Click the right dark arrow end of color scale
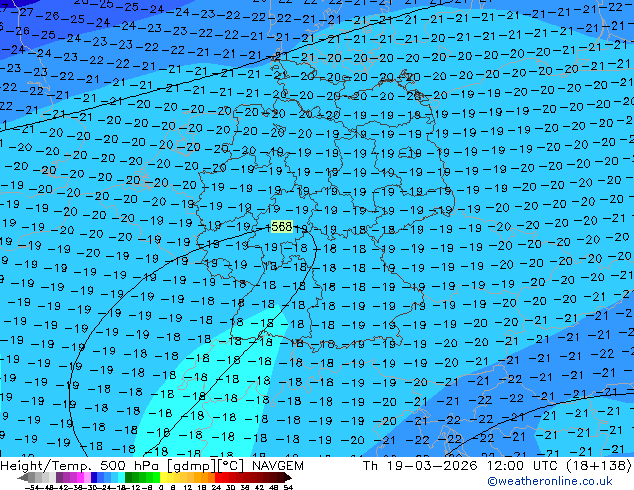 (287, 478)
